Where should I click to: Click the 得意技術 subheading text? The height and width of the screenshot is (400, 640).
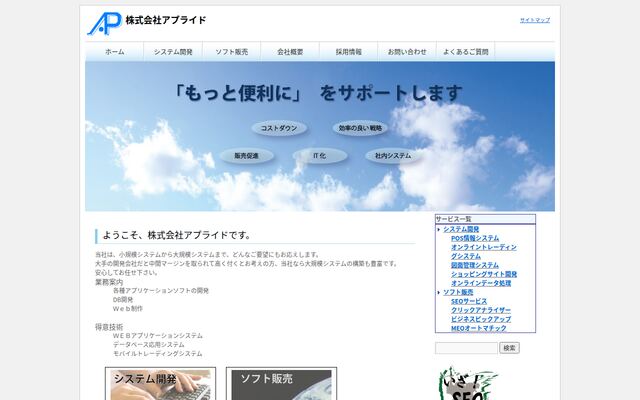tap(109, 327)
